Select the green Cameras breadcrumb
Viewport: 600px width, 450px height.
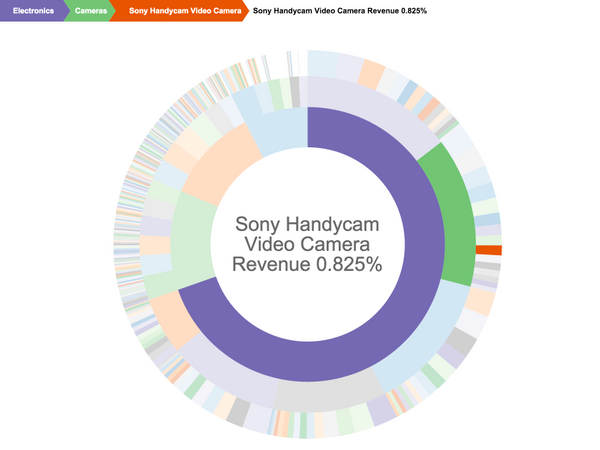(x=92, y=12)
